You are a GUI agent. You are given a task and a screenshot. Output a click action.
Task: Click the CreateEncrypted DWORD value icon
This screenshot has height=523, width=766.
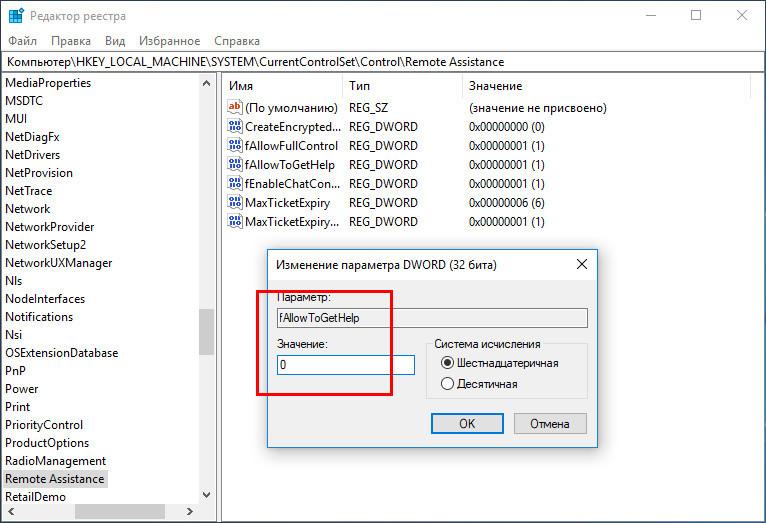coord(234,126)
